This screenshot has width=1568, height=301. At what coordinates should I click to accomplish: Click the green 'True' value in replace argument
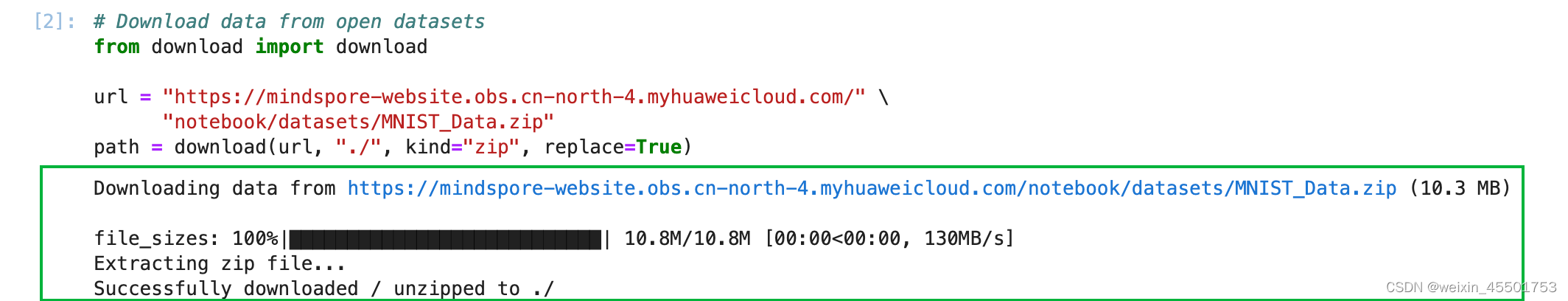pyautogui.click(x=659, y=147)
